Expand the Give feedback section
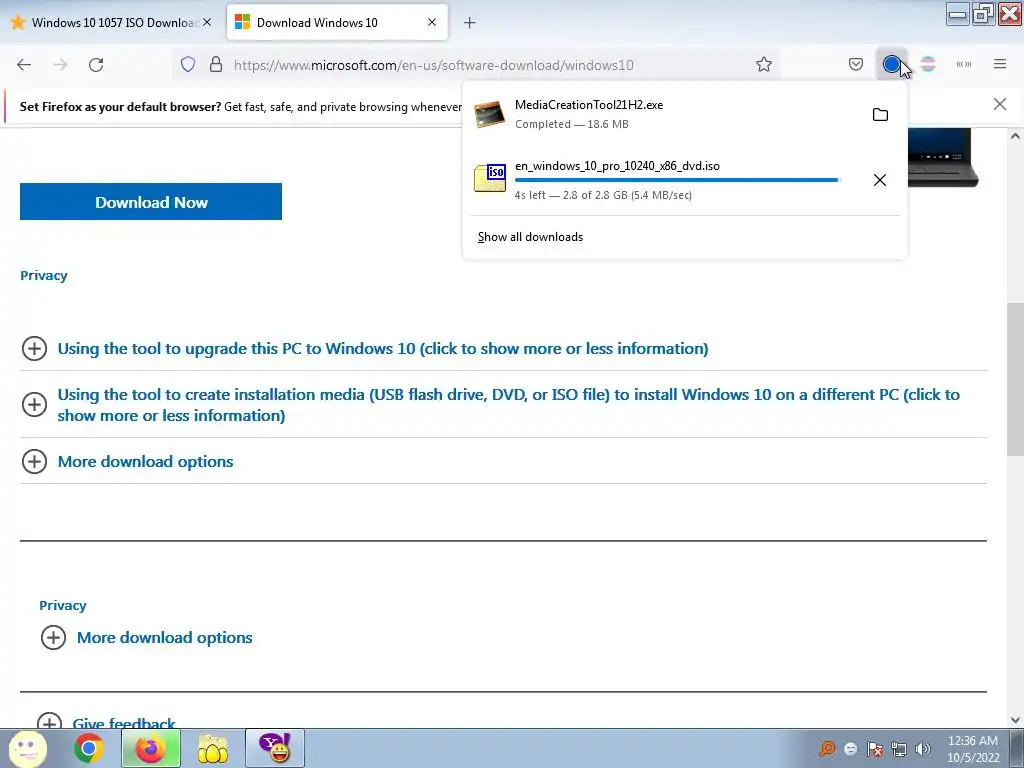 (124, 723)
